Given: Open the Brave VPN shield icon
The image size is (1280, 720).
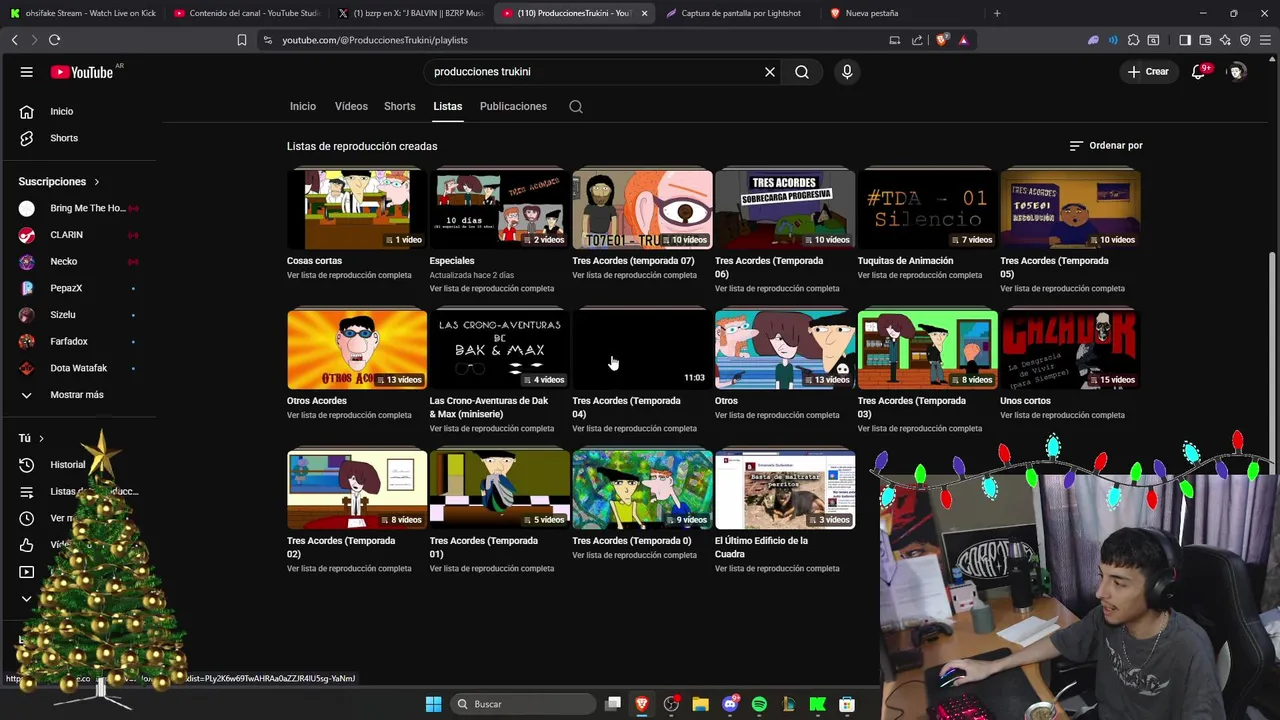Looking at the screenshot, I should [1245, 40].
